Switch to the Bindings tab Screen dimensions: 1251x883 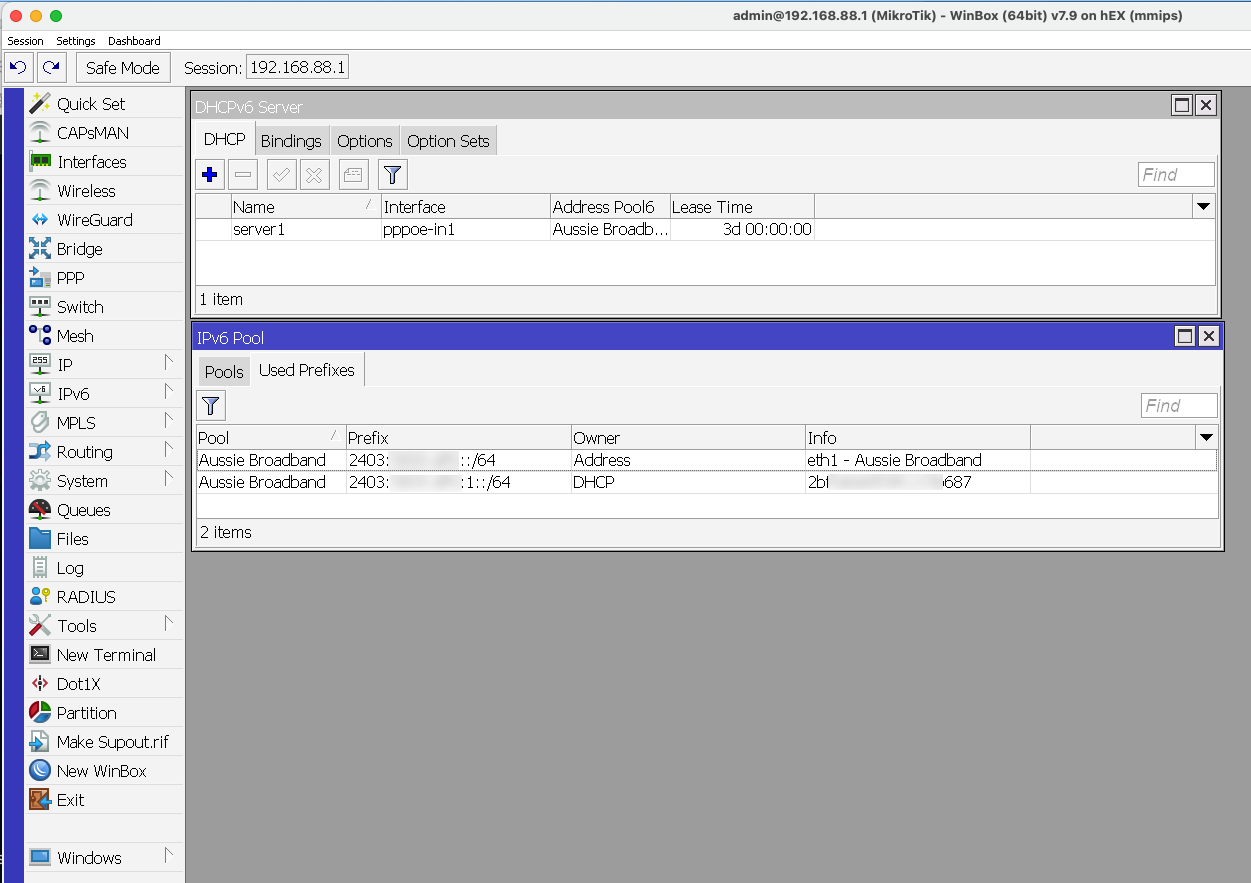click(291, 140)
